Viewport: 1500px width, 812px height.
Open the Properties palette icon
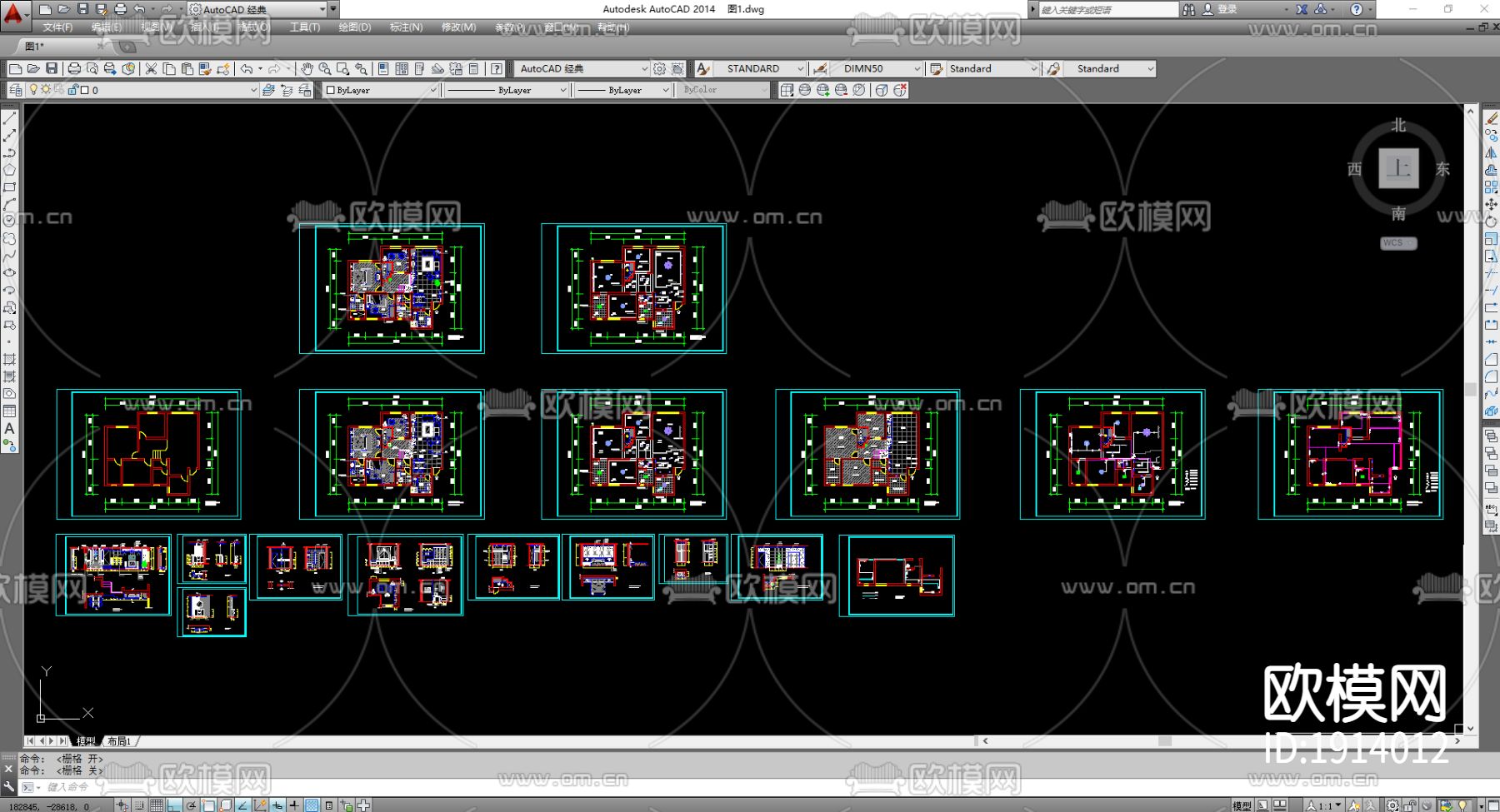coord(383,68)
